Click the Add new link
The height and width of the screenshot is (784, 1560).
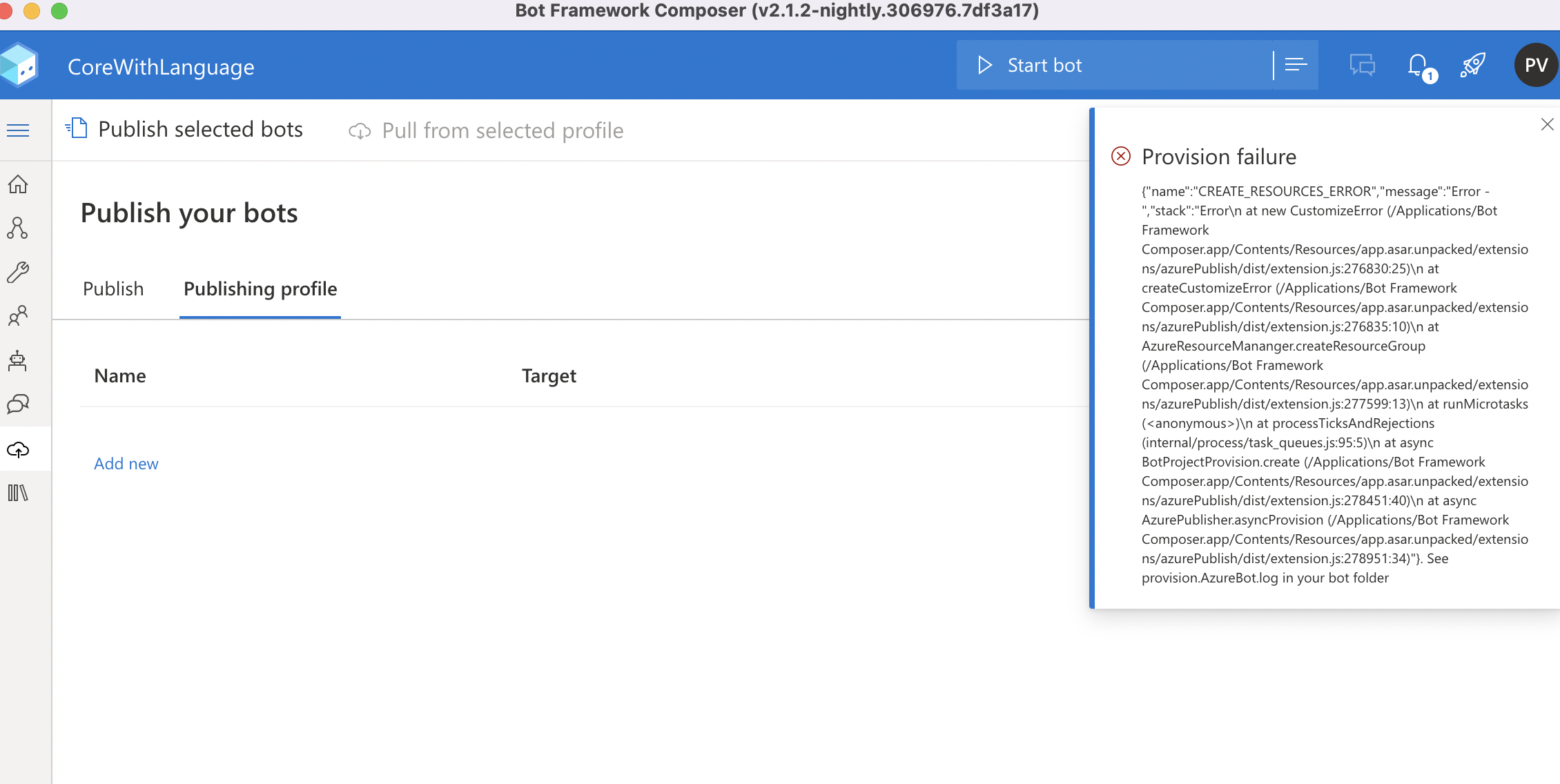pos(126,464)
